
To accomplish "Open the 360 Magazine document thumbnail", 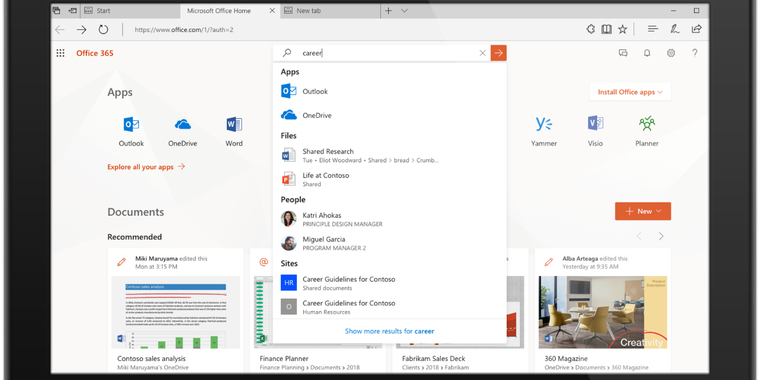I will click(x=602, y=312).
